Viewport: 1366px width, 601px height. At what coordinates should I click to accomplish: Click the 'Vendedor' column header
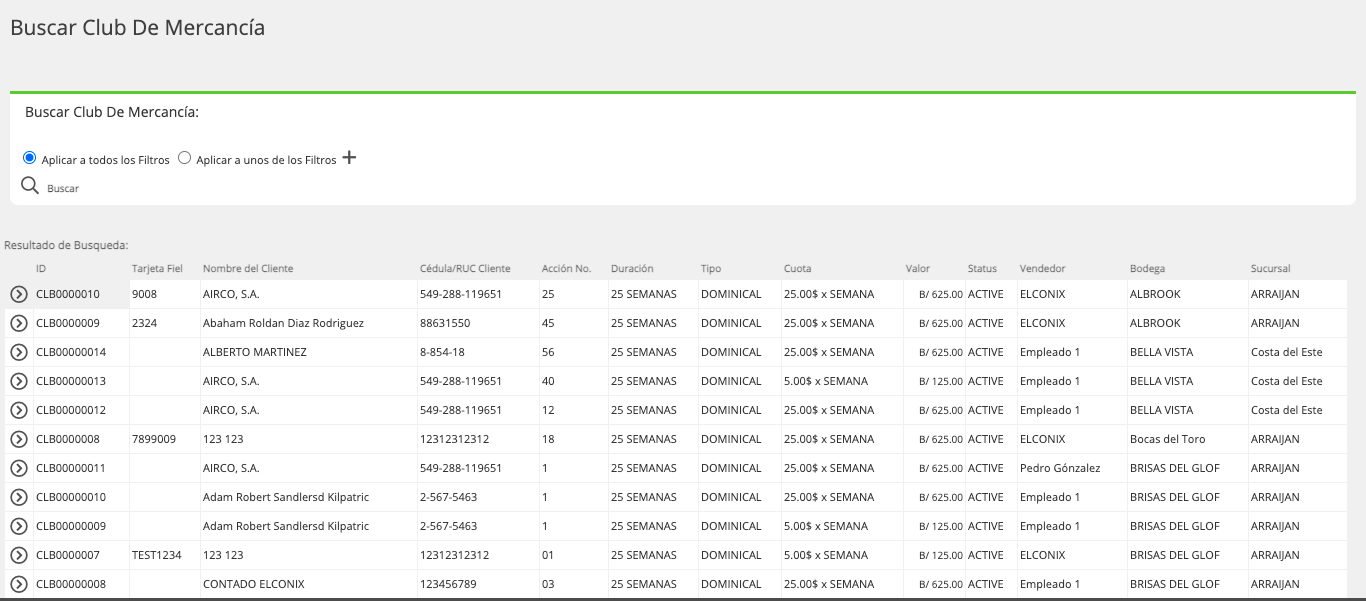[1043, 268]
